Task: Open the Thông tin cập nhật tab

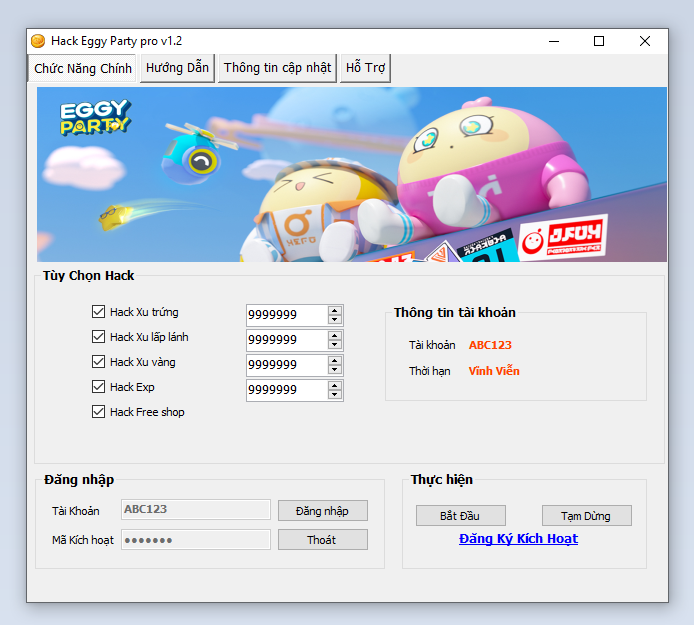Action: tap(277, 68)
